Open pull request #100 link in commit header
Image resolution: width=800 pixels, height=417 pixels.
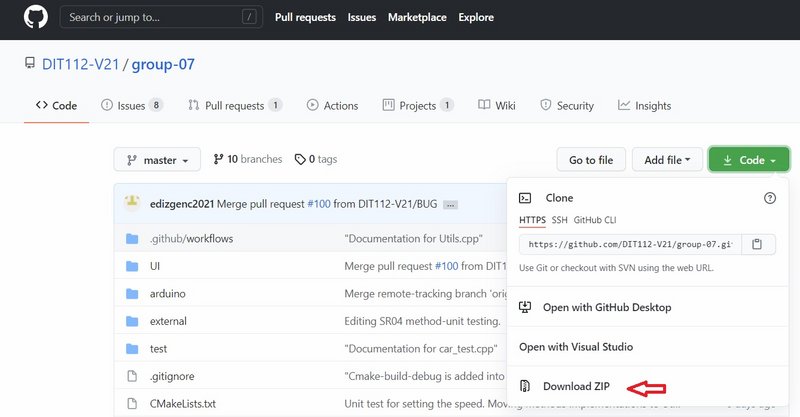(x=319, y=204)
